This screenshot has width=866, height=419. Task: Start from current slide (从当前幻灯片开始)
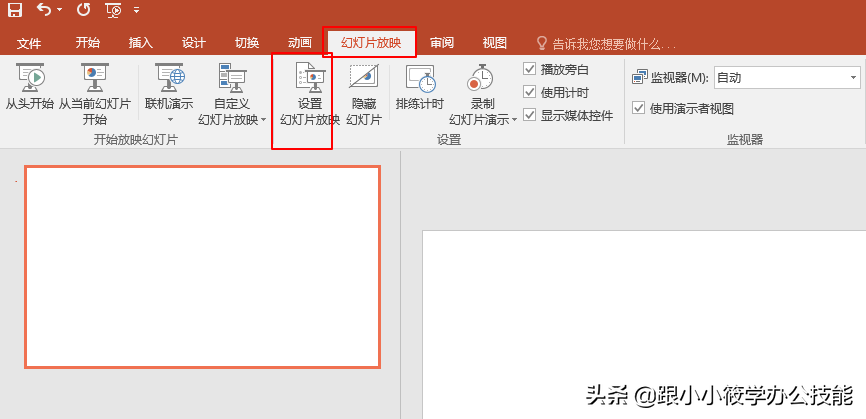[x=94, y=94]
